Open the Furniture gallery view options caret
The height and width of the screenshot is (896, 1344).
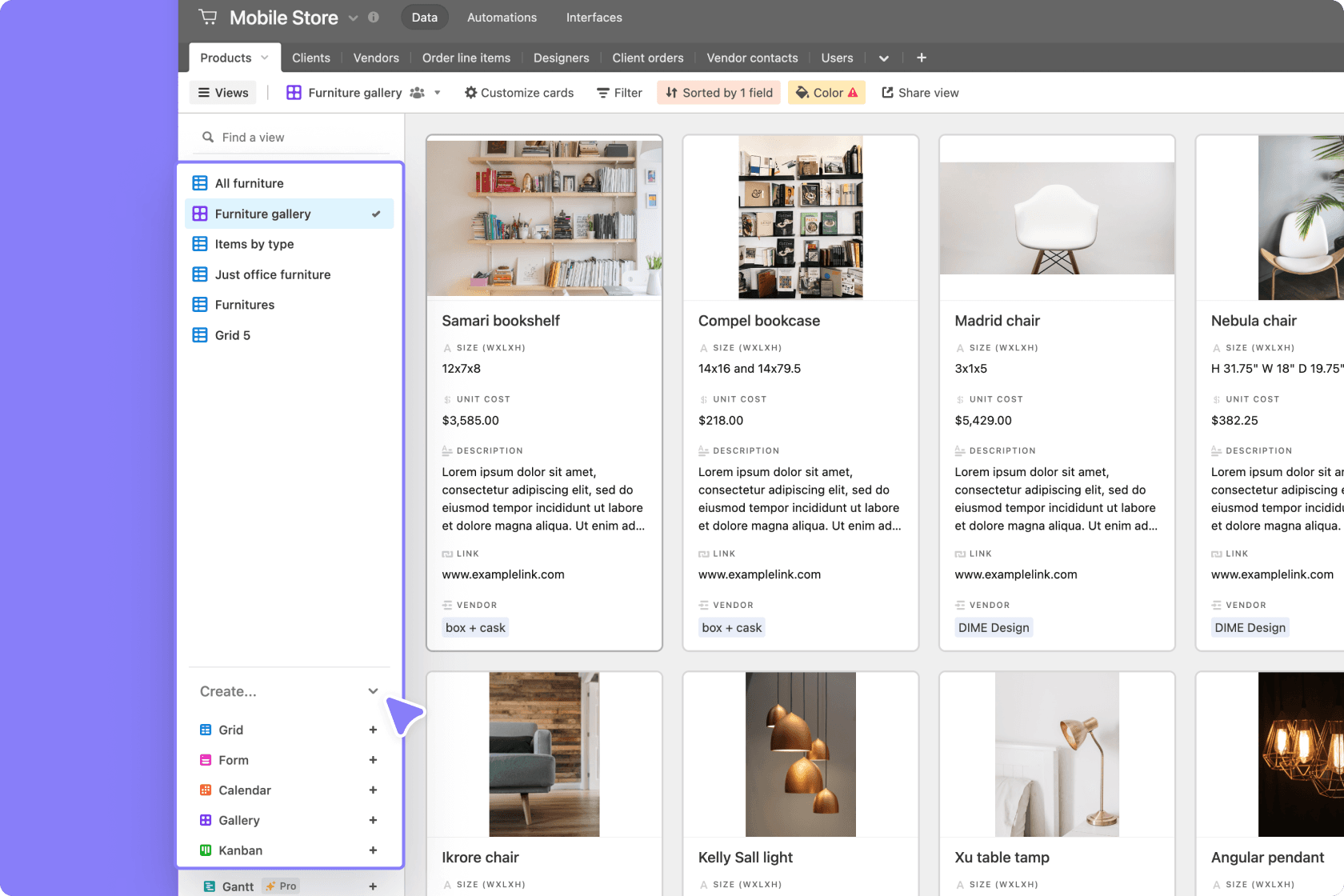click(x=438, y=93)
